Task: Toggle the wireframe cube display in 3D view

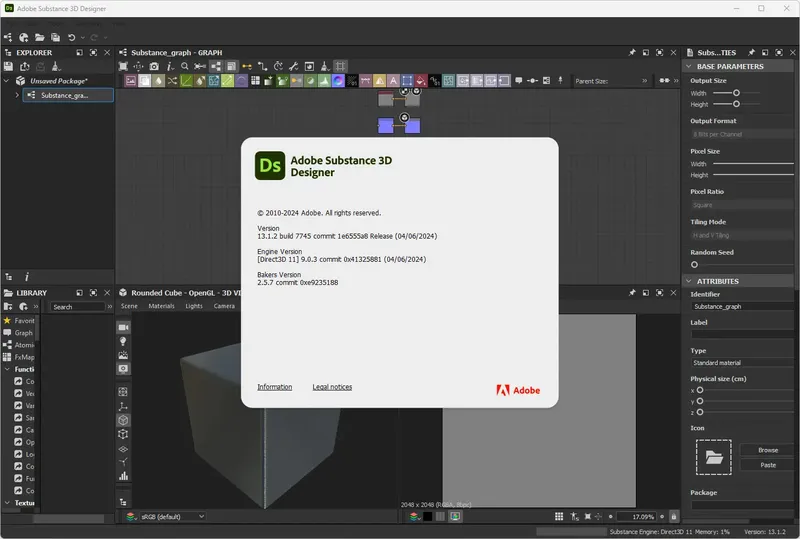Action: point(123,434)
